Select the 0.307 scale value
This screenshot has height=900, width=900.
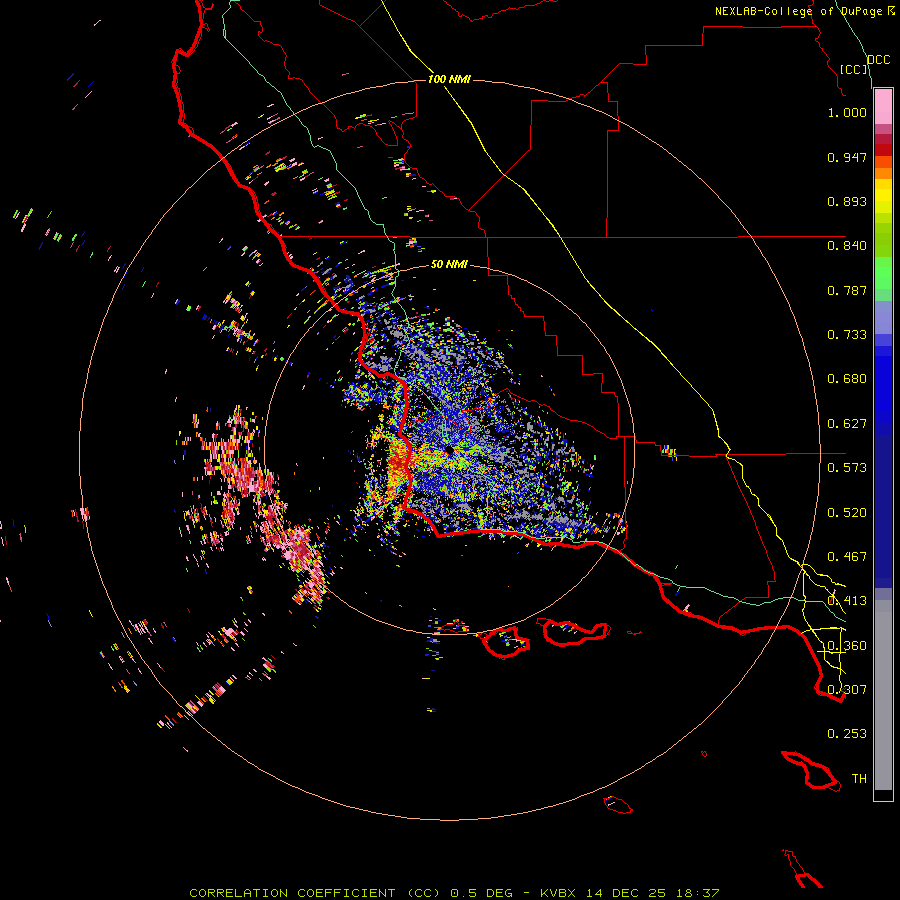click(x=847, y=690)
